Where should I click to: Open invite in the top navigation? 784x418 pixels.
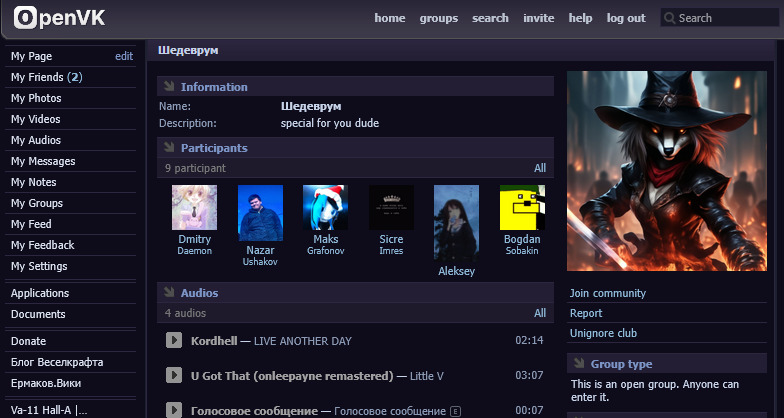tap(538, 18)
